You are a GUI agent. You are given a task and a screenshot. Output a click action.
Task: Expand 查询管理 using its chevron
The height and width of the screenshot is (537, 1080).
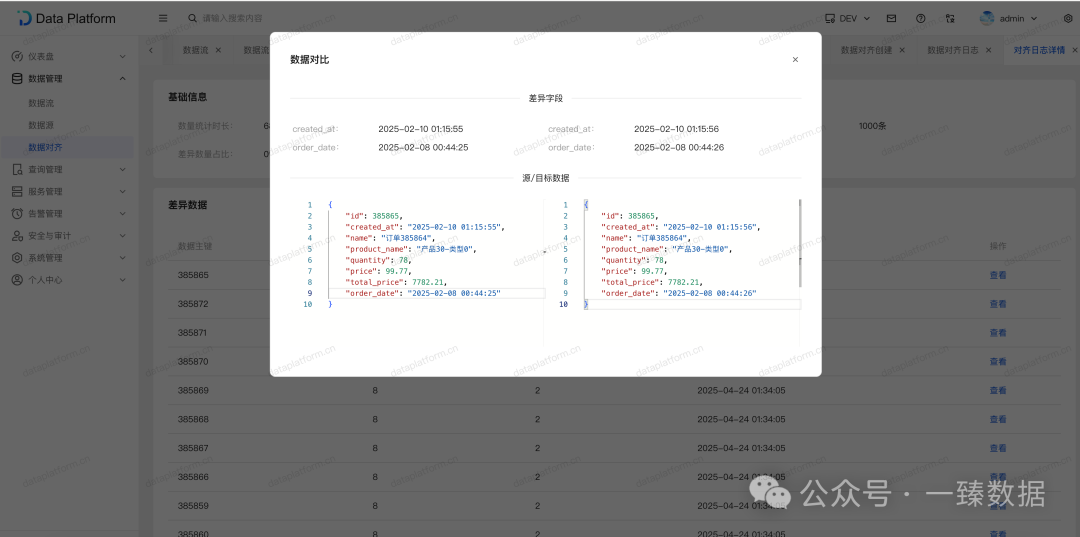tap(123, 169)
